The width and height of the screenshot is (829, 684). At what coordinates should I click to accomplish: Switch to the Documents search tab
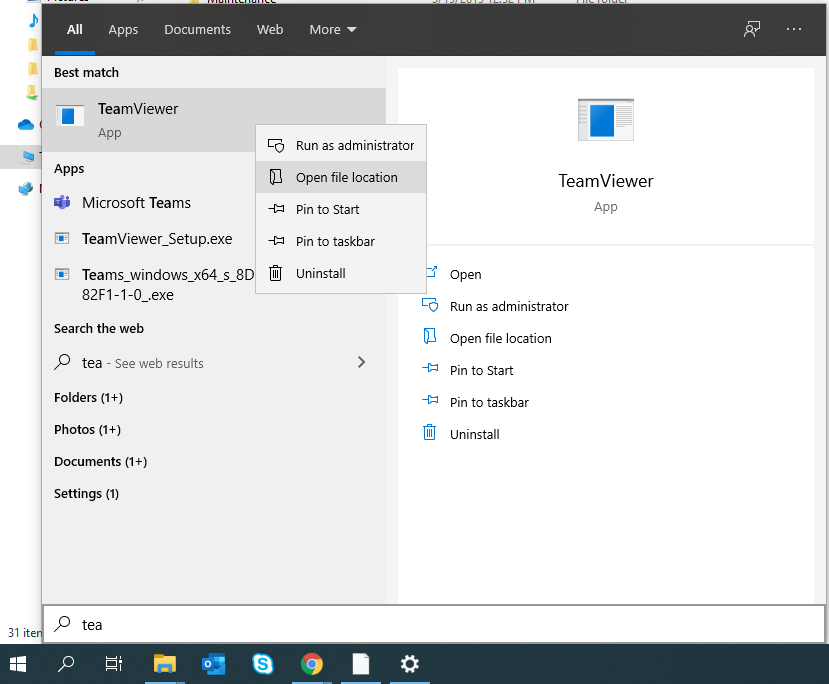(197, 30)
